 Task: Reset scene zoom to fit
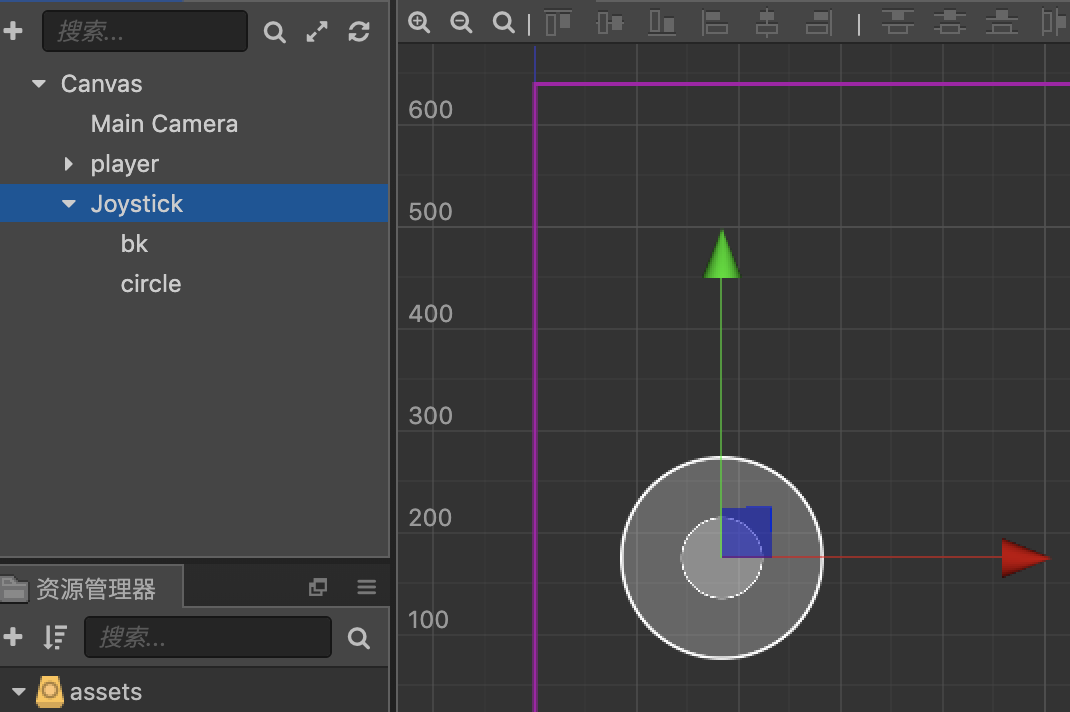pos(504,23)
